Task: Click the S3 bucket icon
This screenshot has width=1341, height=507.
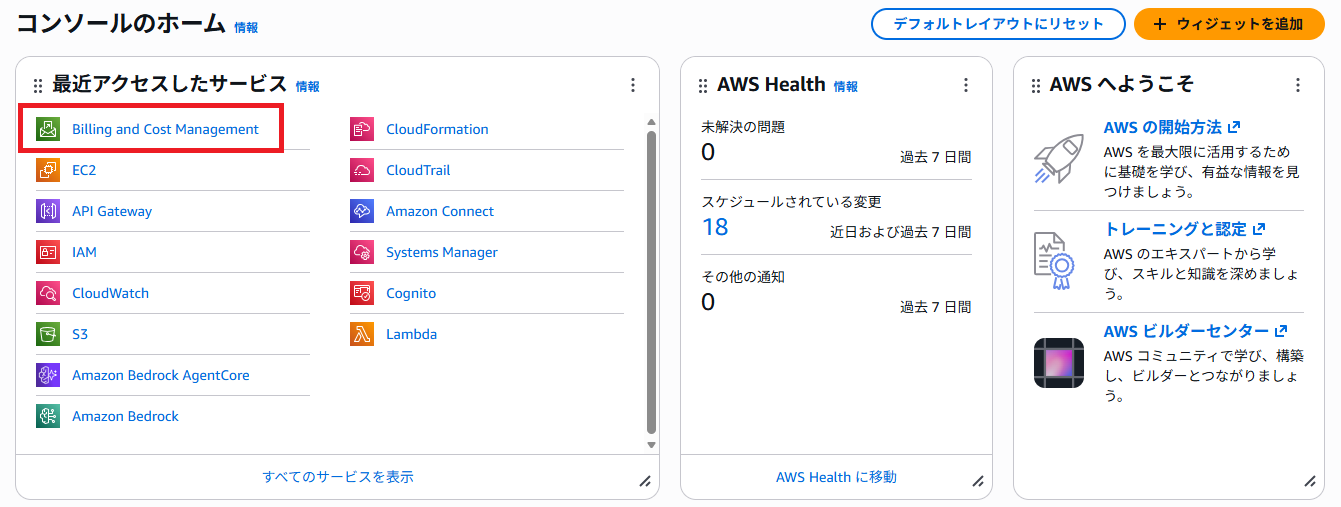Action: coord(48,334)
